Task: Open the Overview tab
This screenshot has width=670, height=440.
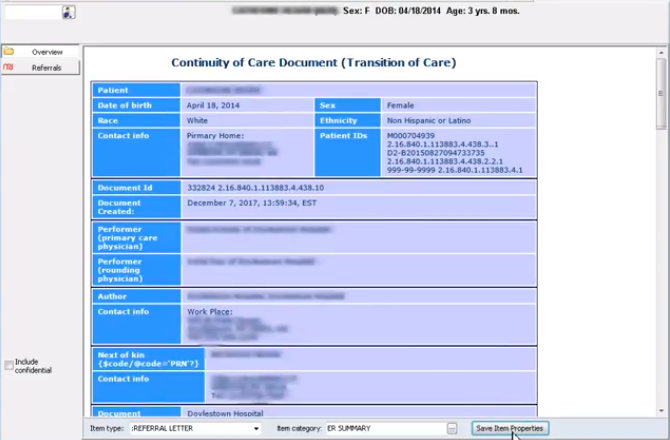Action: [x=41, y=52]
